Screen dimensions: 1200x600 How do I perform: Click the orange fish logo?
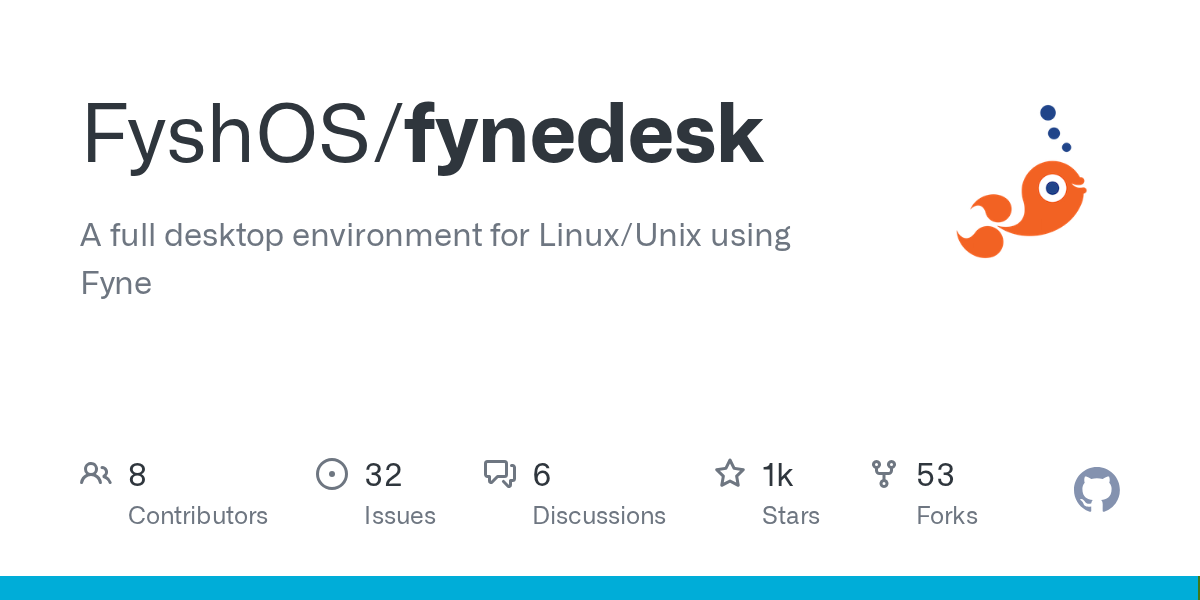[1025, 205]
